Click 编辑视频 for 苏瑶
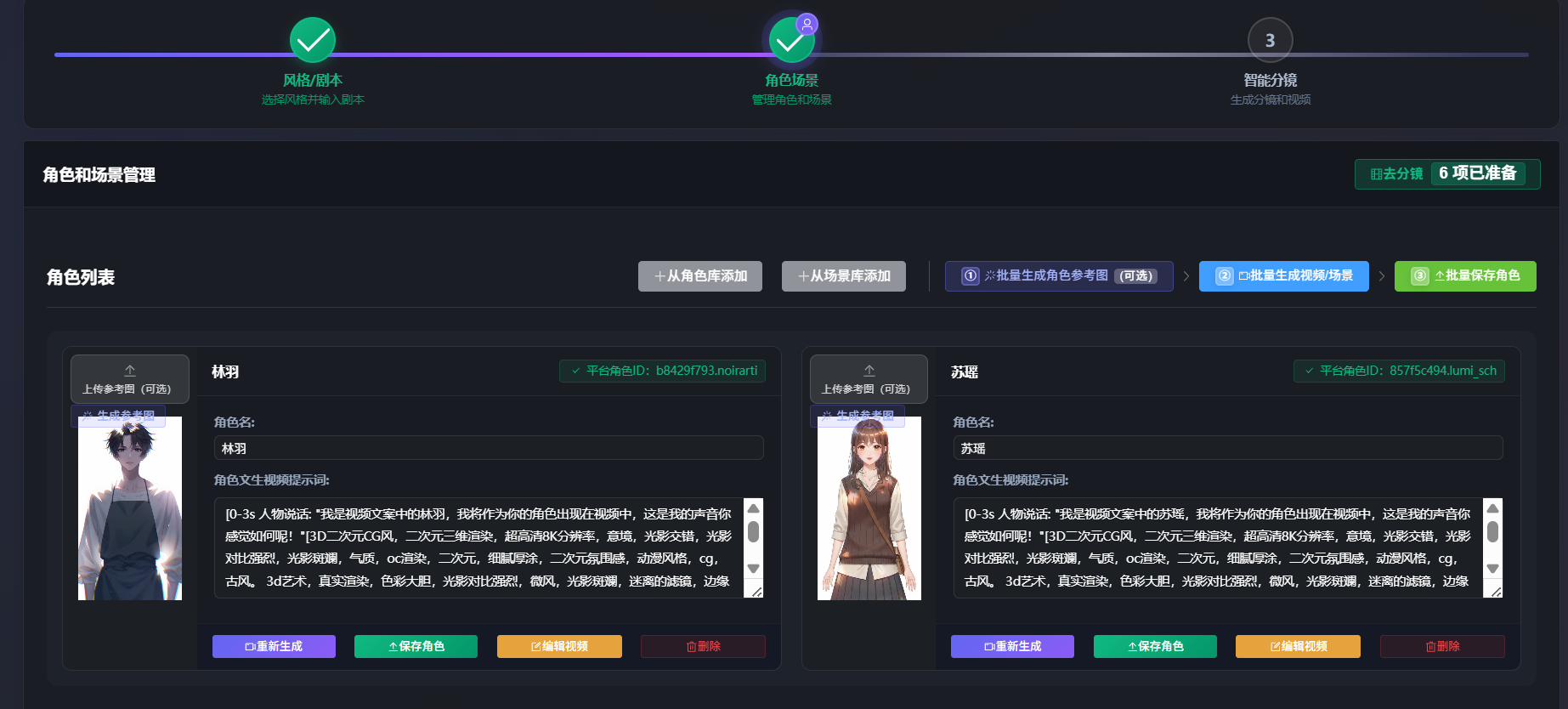1568x709 pixels. (x=1298, y=647)
